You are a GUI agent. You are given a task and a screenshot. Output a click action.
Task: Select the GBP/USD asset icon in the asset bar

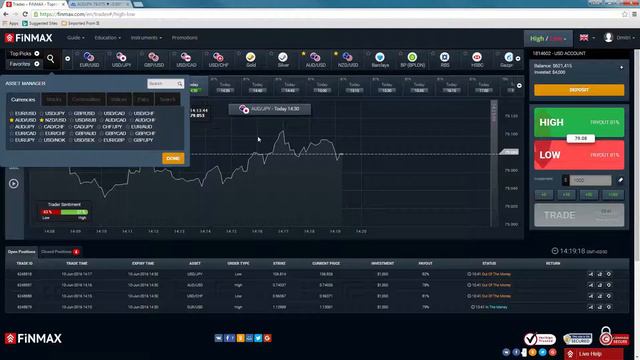tap(153, 57)
